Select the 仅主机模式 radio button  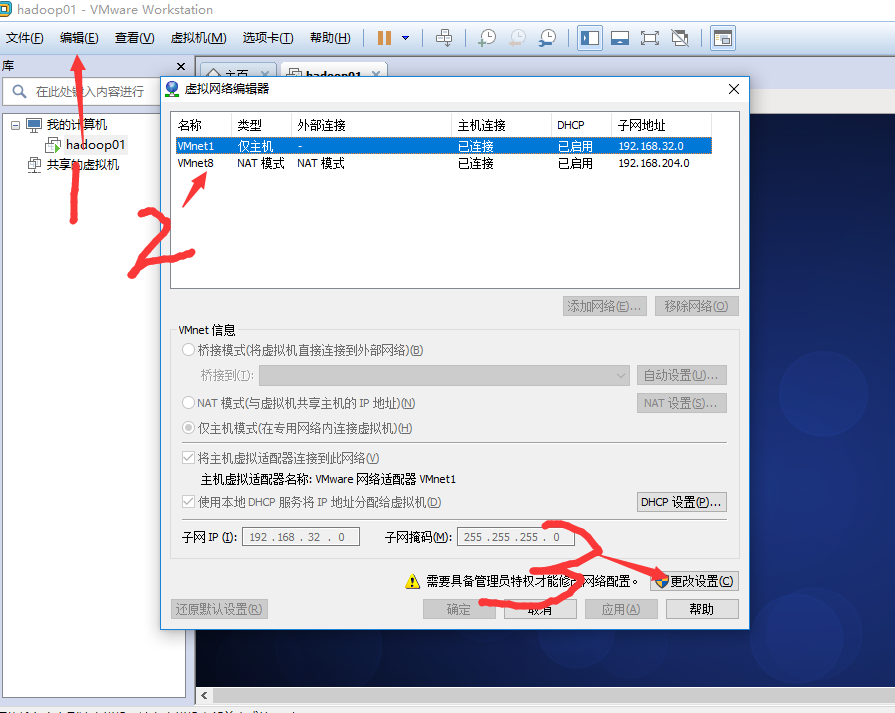point(188,428)
